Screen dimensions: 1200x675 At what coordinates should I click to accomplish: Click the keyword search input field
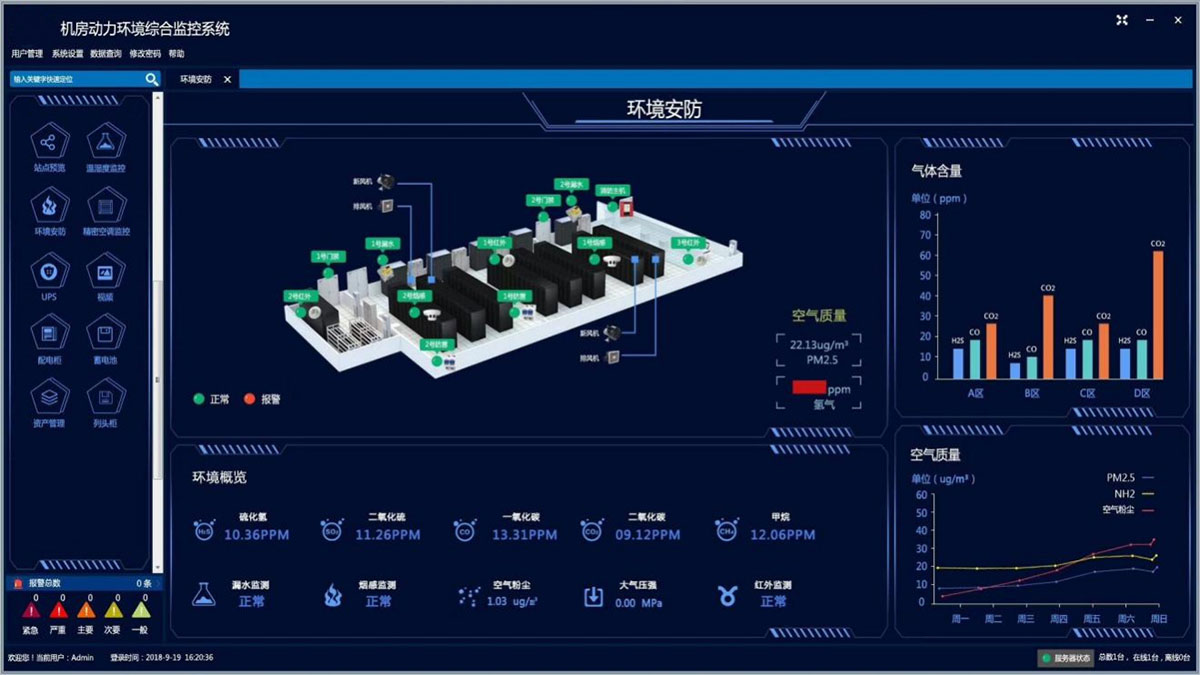75,79
